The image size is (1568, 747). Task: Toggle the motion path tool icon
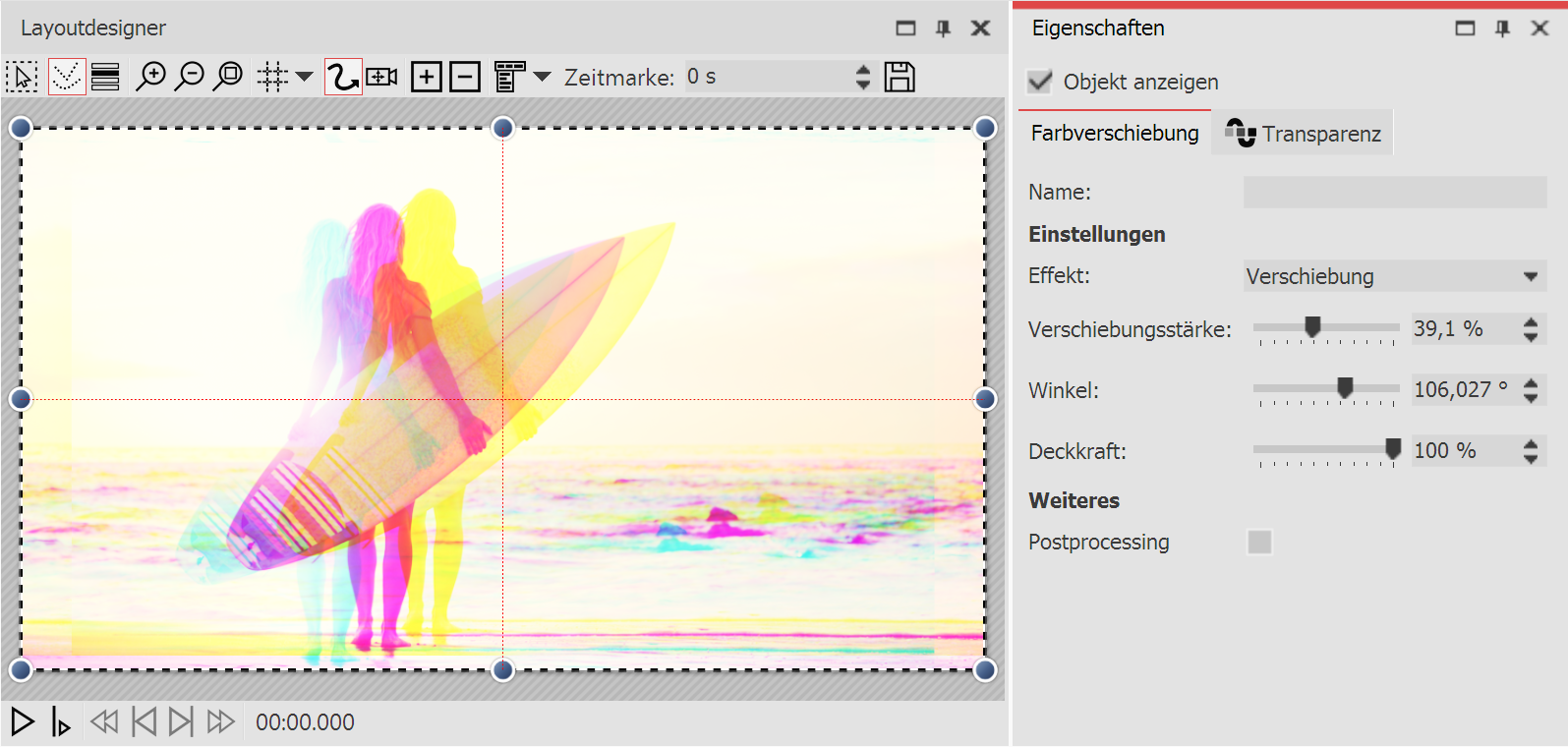[x=343, y=77]
